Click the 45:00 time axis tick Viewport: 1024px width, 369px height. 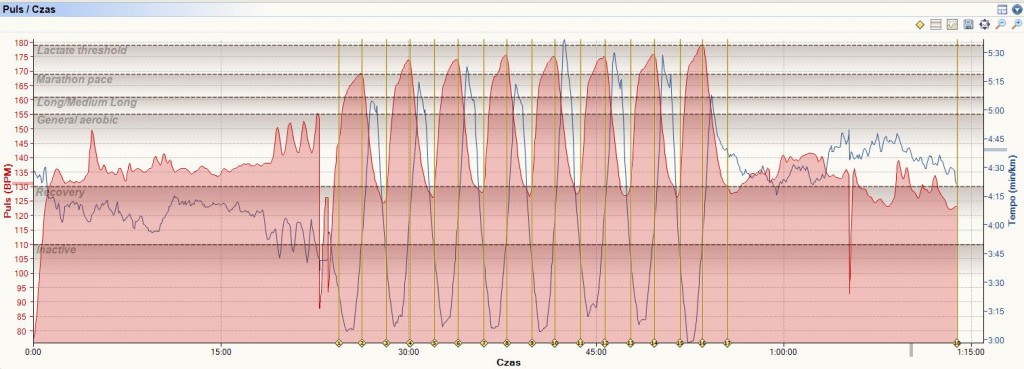tap(596, 352)
